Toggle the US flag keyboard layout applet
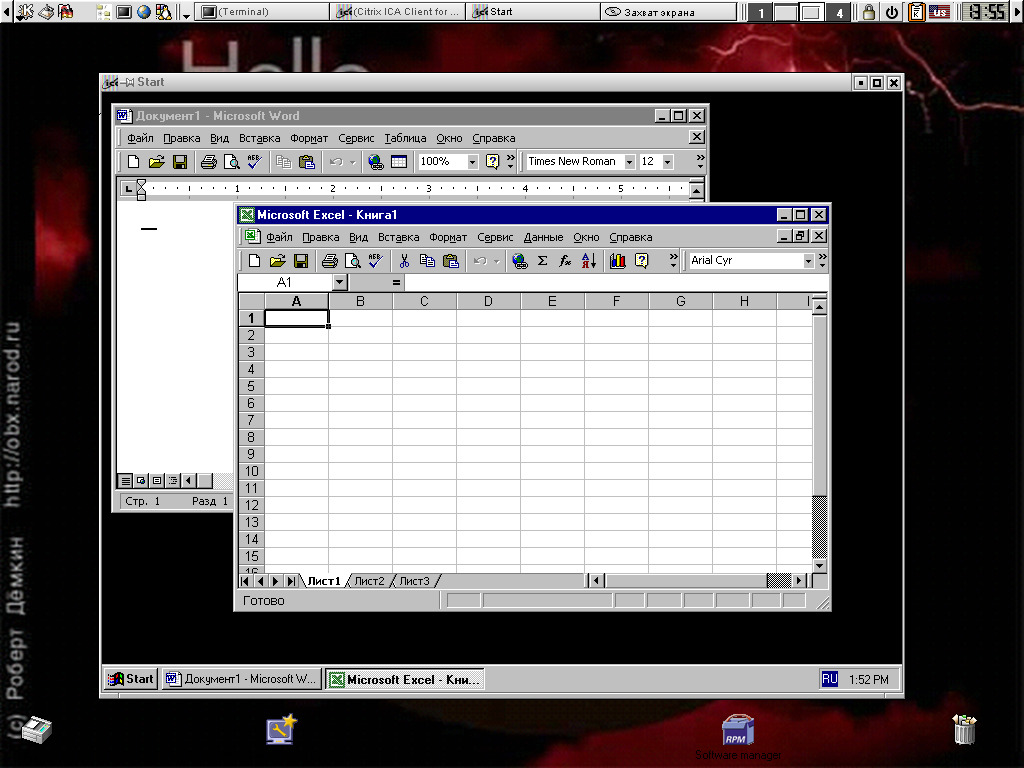Image resolution: width=1024 pixels, height=768 pixels. [x=939, y=12]
